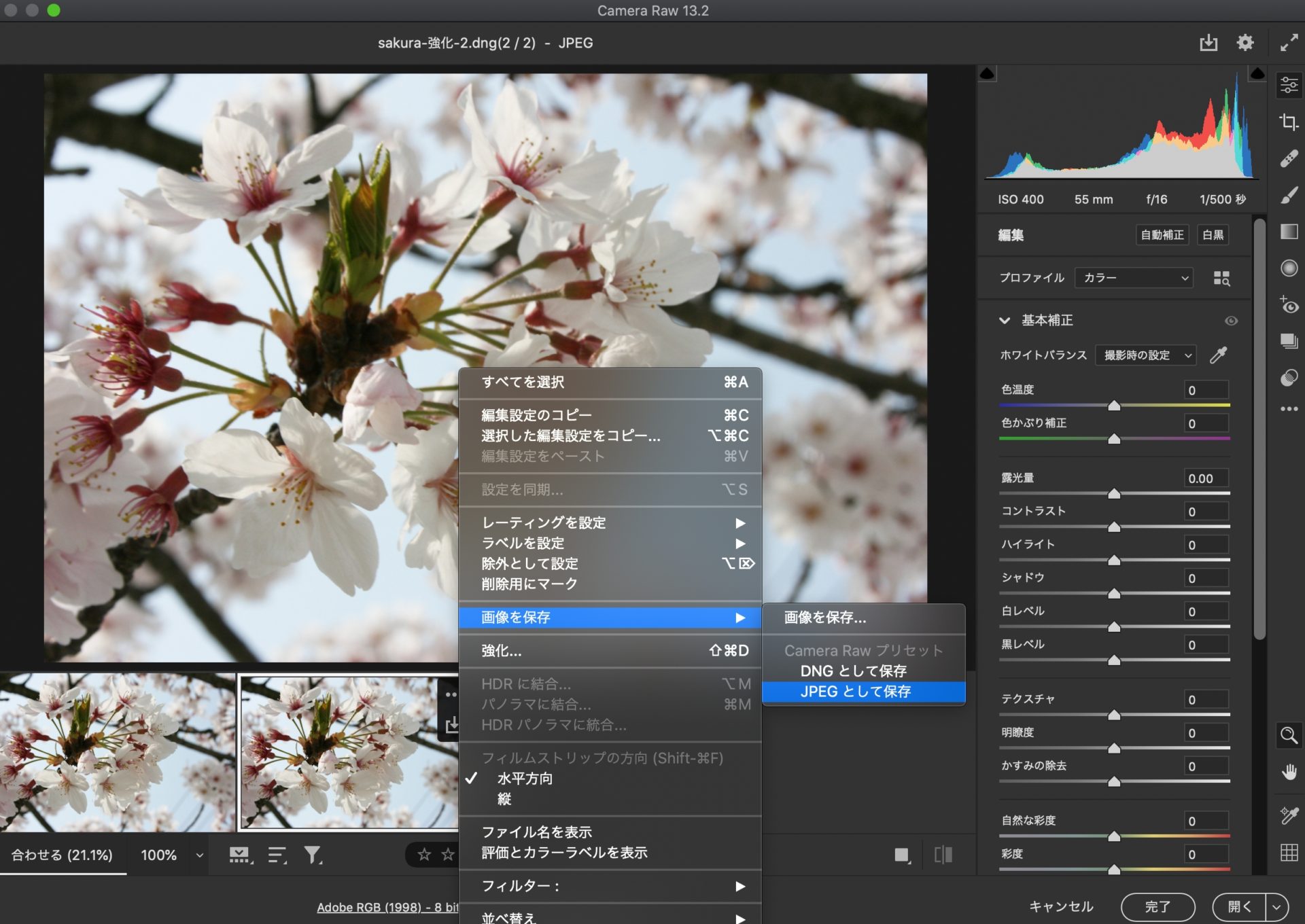Toggle highlight clipping warning in histogram
Screen dimensions: 1305x924
click(x=1257, y=73)
